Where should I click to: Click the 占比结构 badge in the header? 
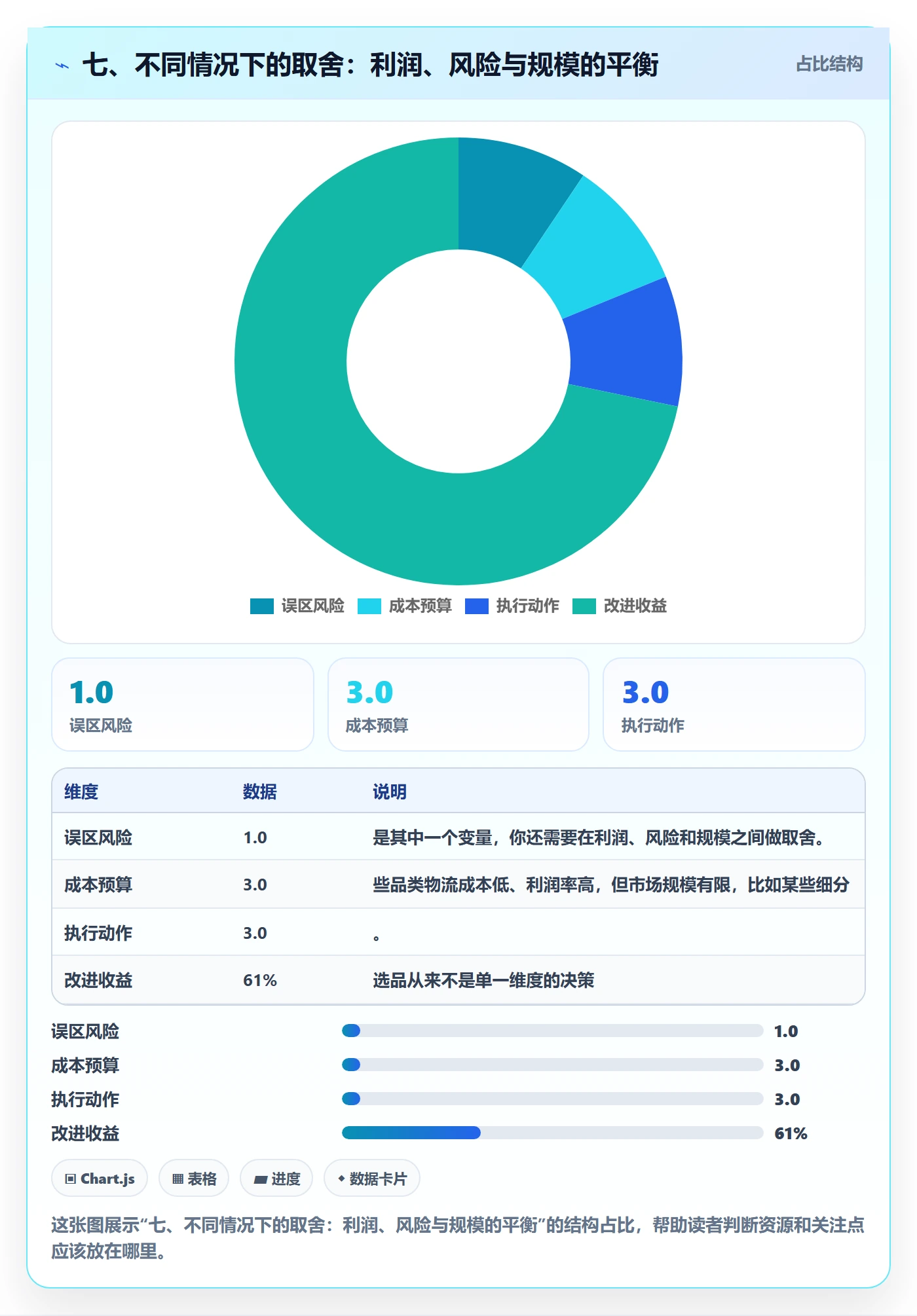829,64
